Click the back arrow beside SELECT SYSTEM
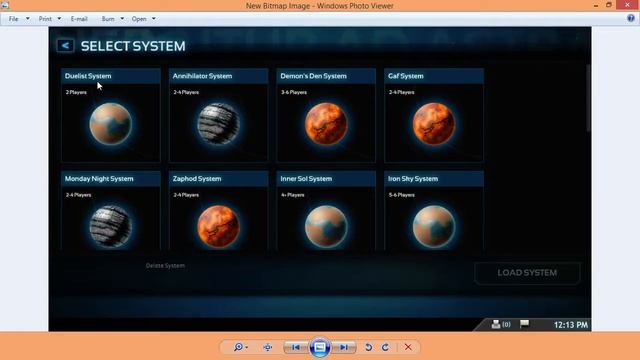 65,46
